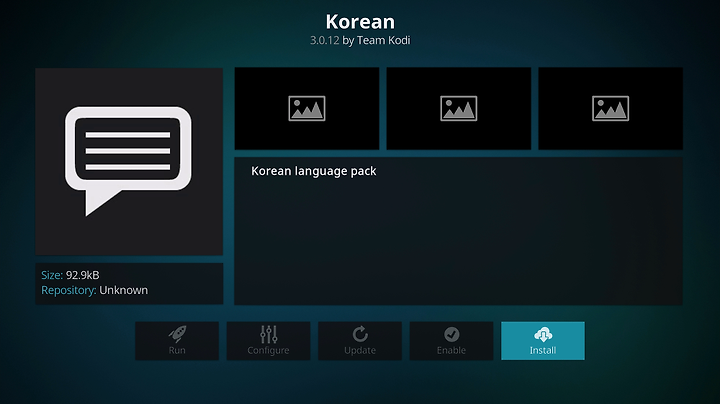Click the Run button
This screenshot has width=720, height=404.
177,341
